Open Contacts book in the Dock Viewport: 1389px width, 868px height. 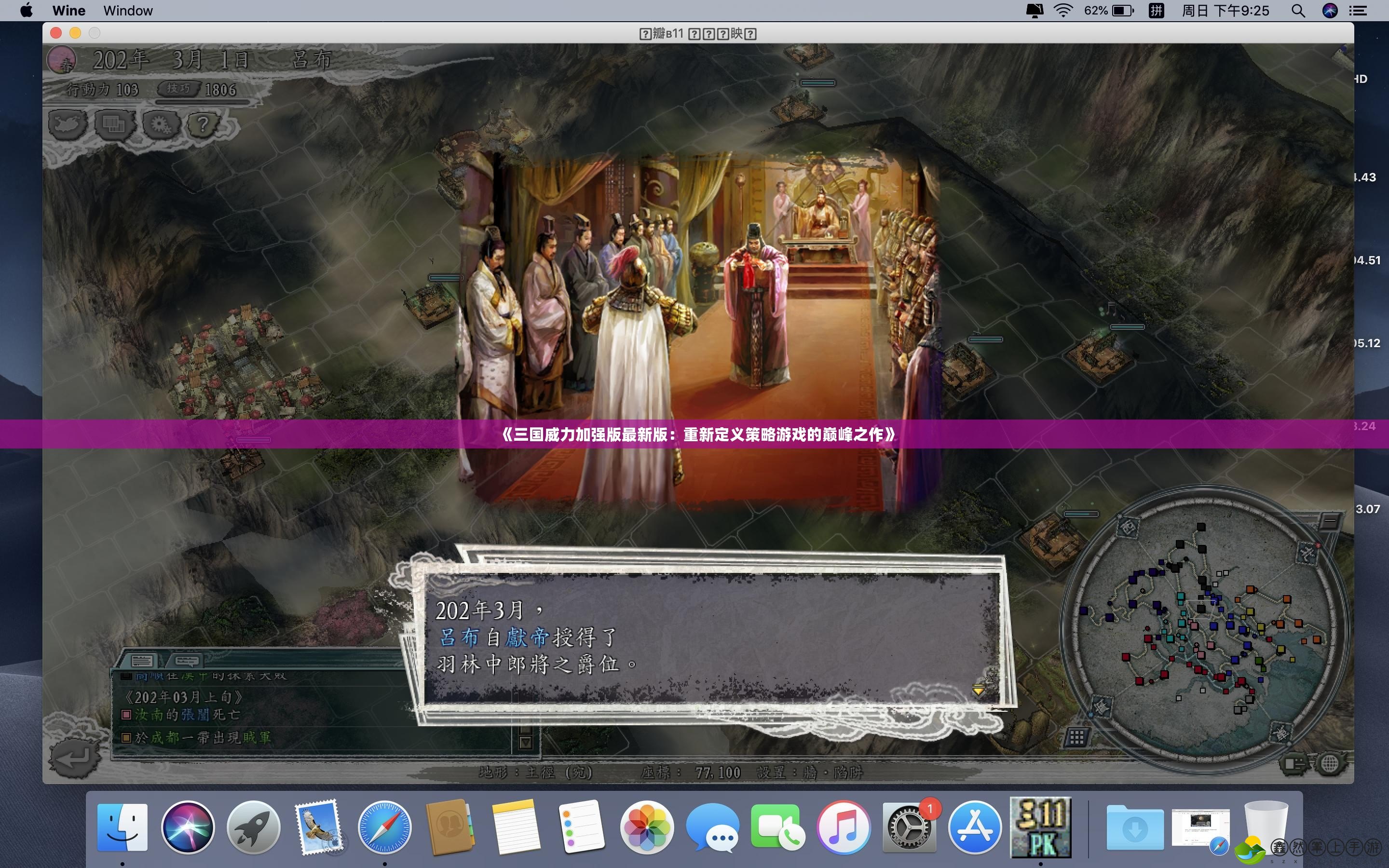[450, 827]
